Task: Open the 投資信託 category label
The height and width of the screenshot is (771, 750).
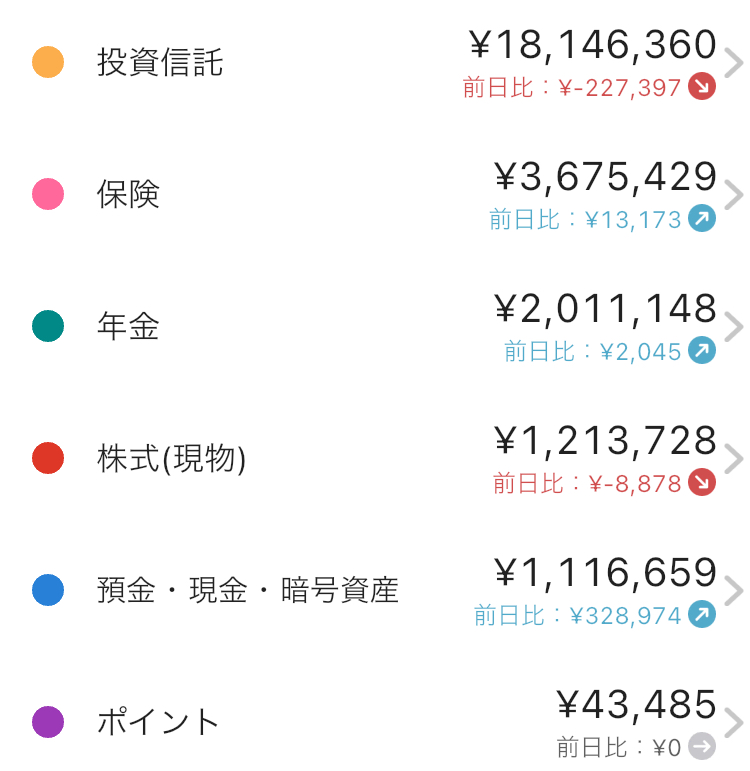Action: (160, 63)
